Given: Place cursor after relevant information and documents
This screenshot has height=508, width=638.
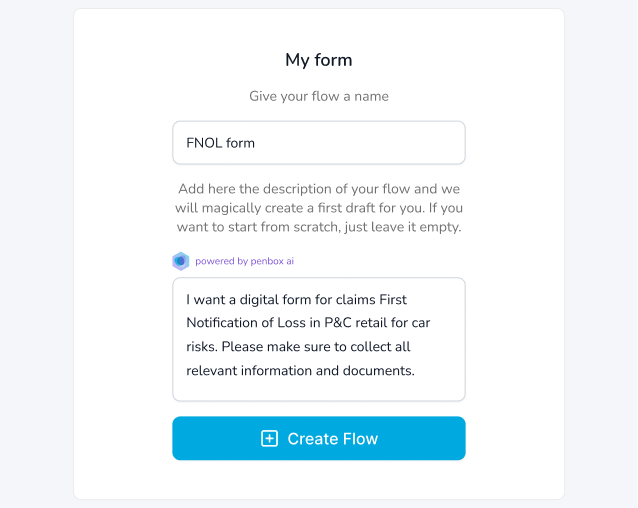Looking at the screenshot, I should [x=415, y=371].
